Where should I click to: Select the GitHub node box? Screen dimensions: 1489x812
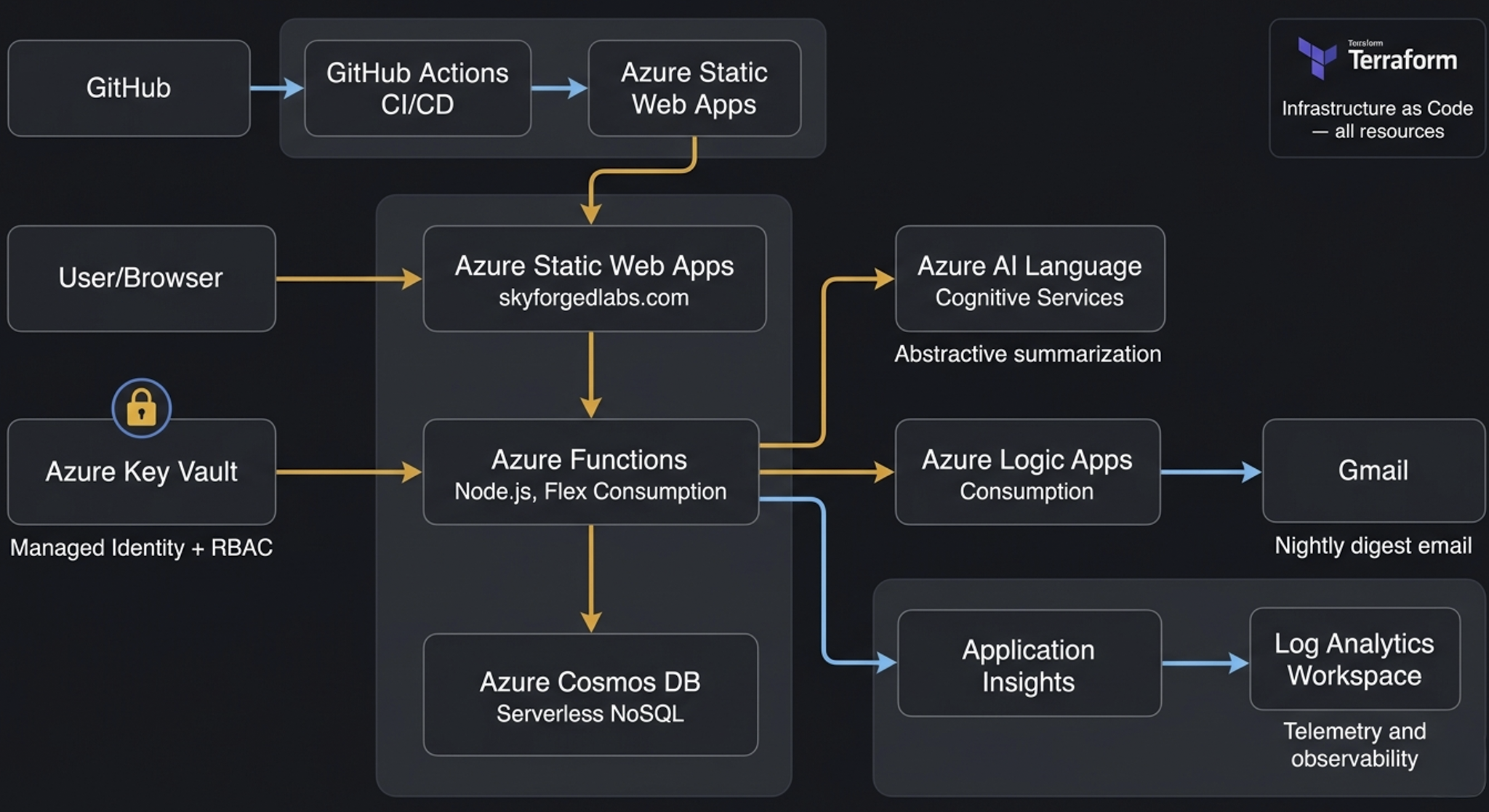pyautogui.click(x=129, y=88)
